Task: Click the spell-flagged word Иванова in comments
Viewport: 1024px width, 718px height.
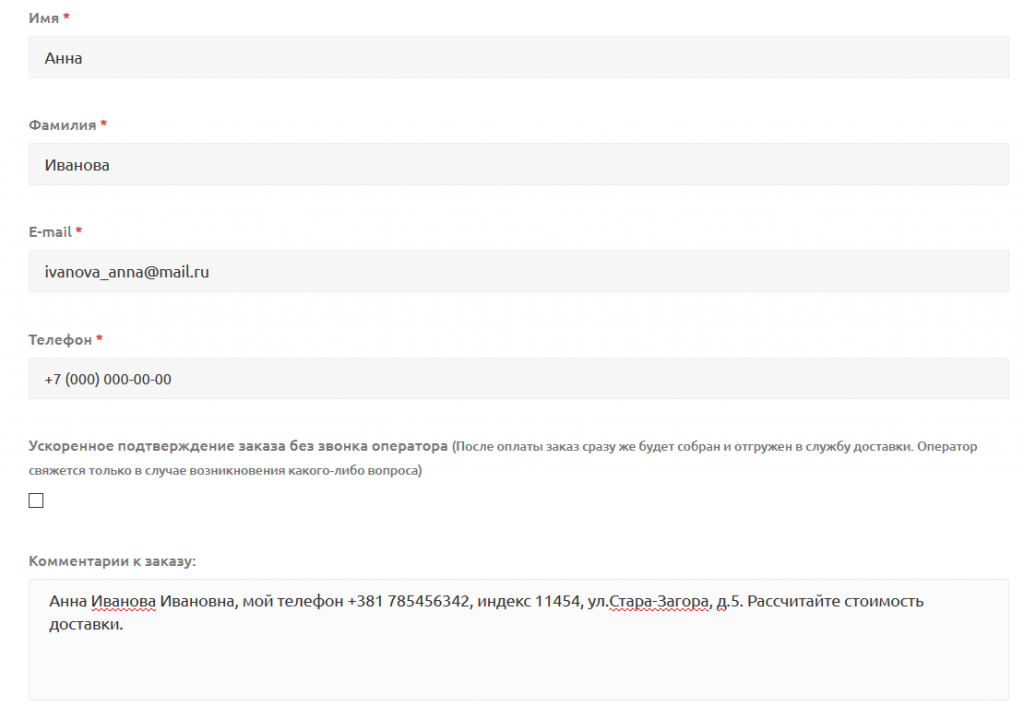Action: (x=123, y=601)
